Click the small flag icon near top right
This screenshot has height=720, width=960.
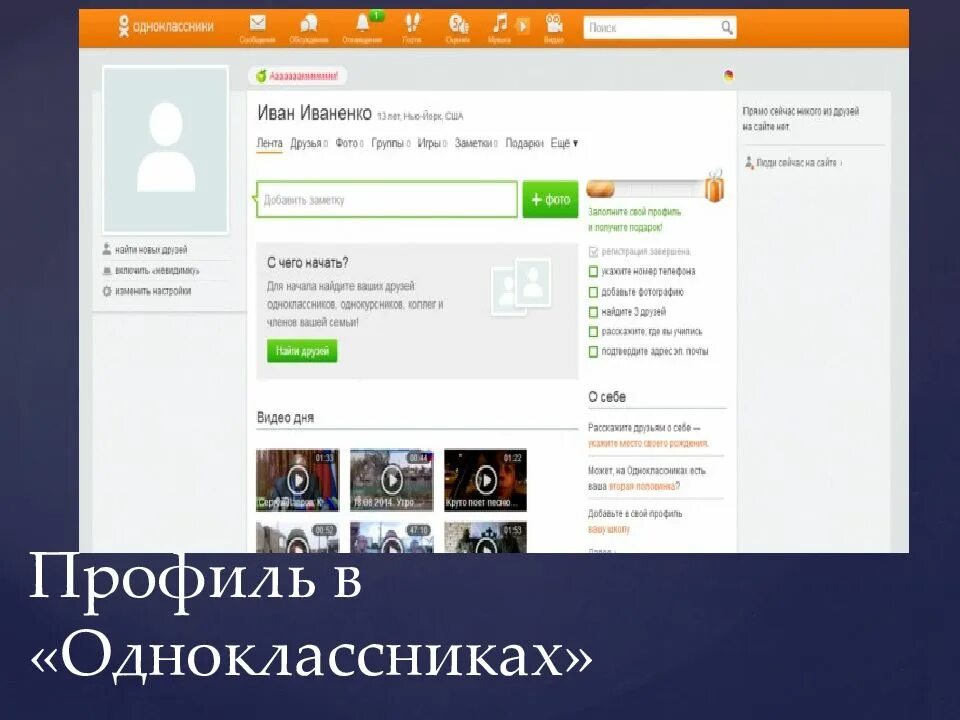pos(729,76)
